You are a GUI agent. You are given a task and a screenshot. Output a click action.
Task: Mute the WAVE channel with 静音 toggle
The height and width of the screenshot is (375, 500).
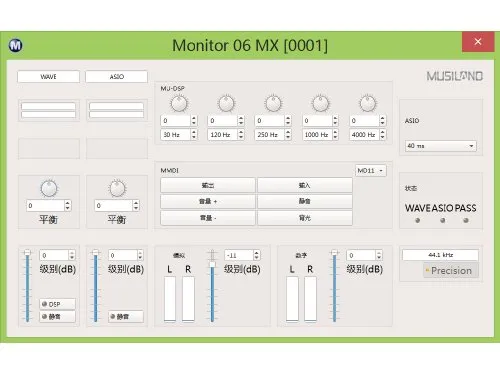click(57, 317)
